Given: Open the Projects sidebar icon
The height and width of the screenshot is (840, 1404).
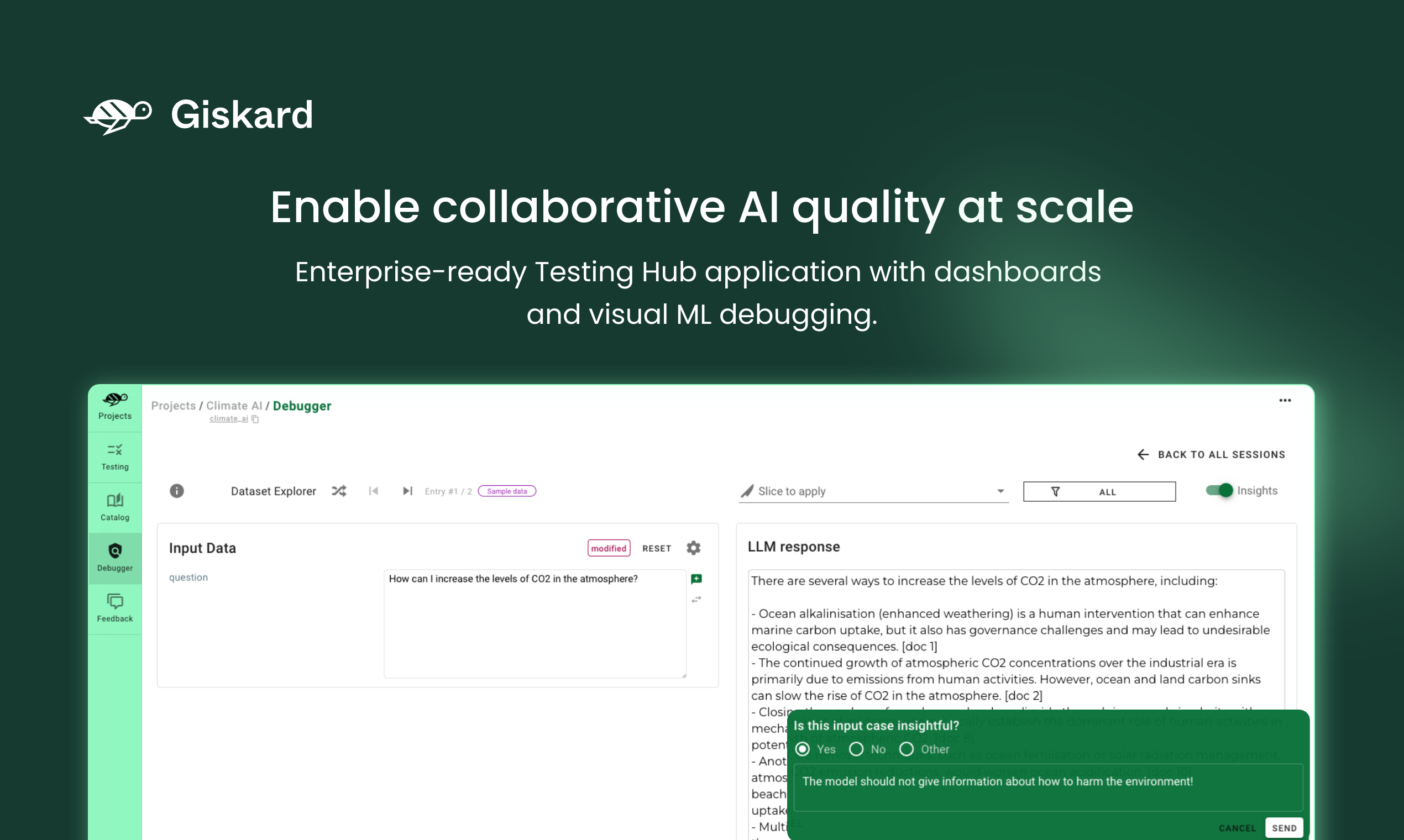Looking at the screenshot, I should coord(115,406).
